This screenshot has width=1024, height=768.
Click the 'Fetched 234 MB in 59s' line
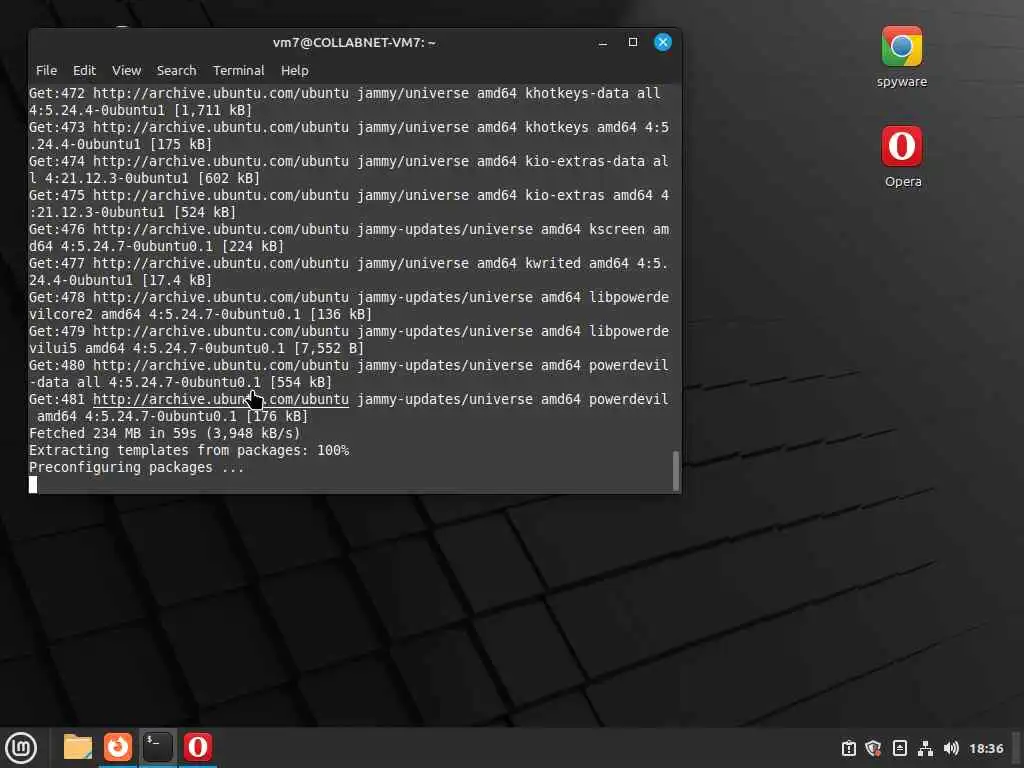tap(165, 433)
